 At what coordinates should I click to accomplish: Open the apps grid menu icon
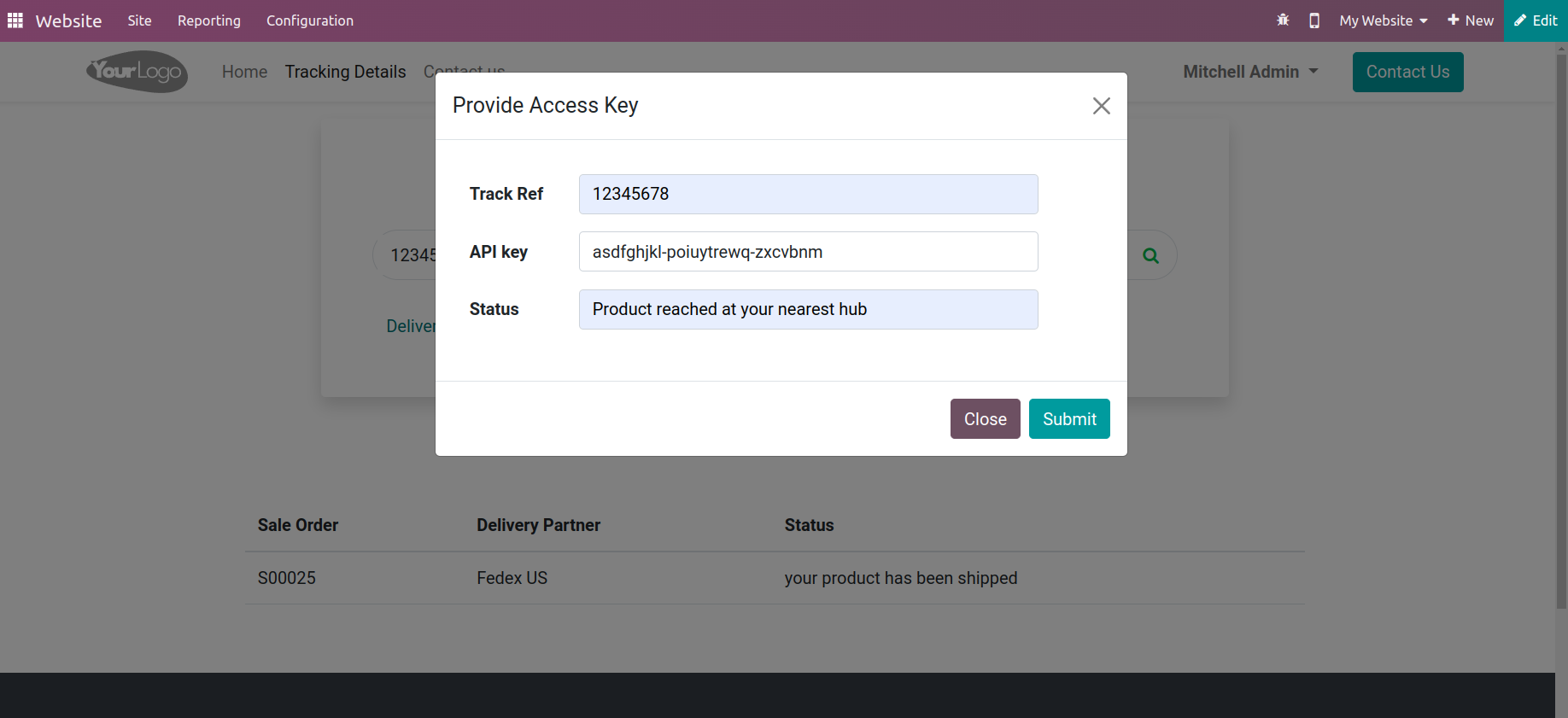pyautogui.click(x=15, y=20)
